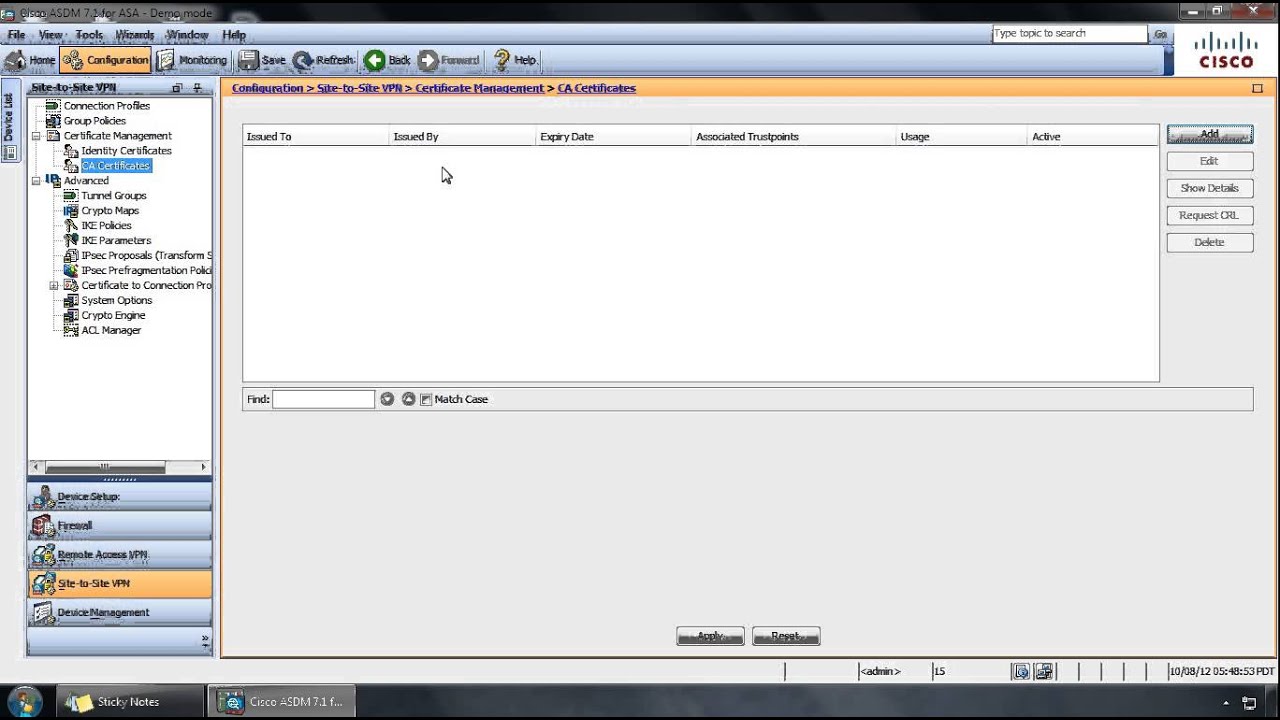Click the Certificate Management folder icon
The height and width of the screenshot is (720, 1280).
(53, 136)
